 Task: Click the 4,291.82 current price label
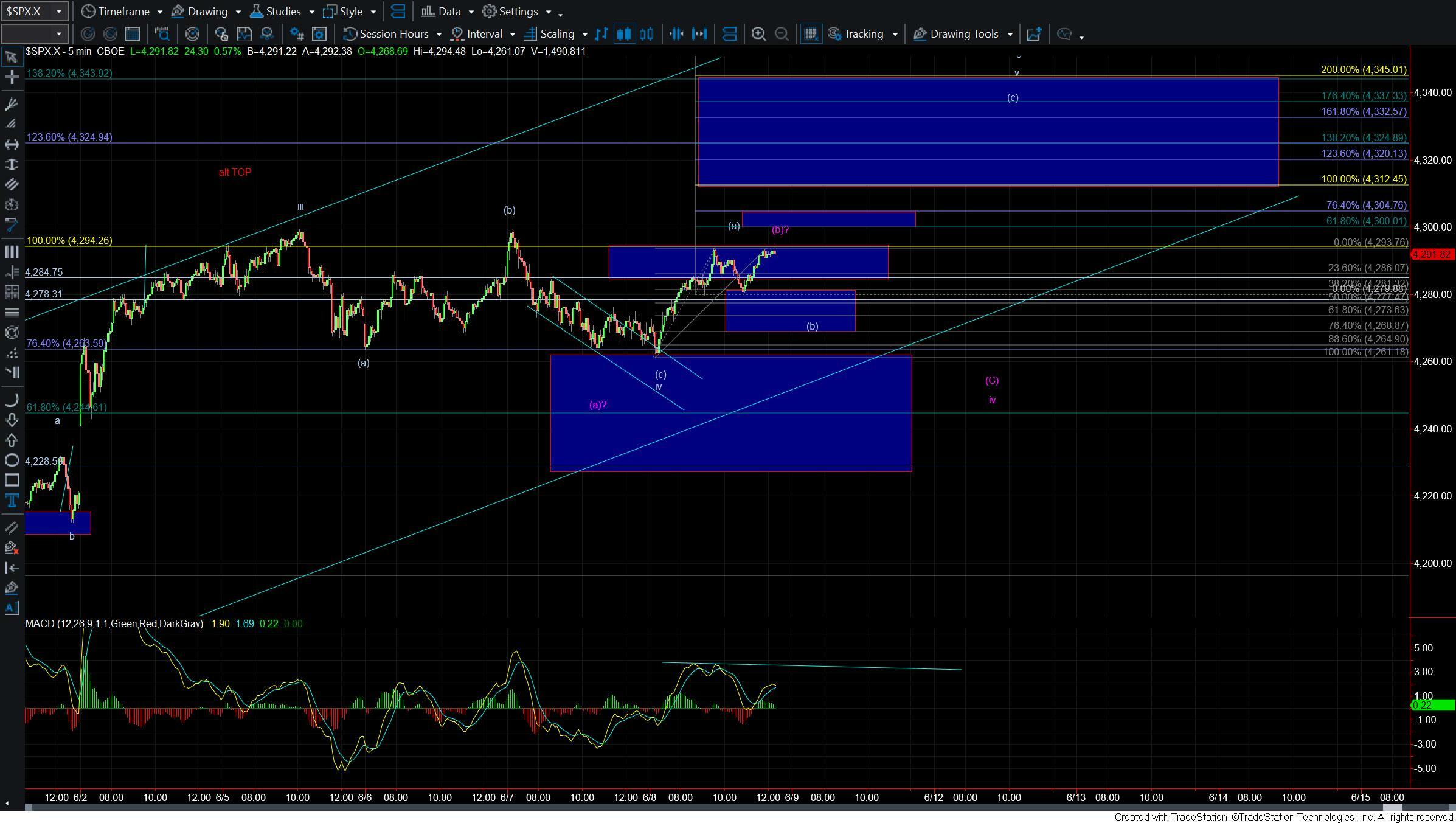[1432, 254]
